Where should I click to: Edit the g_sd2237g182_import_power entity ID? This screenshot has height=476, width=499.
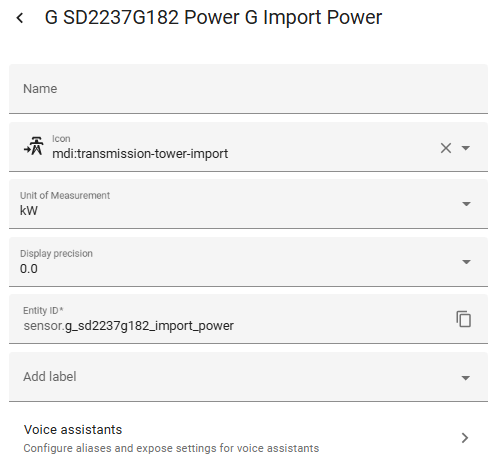pyautogui.click(x=149, y=326)
